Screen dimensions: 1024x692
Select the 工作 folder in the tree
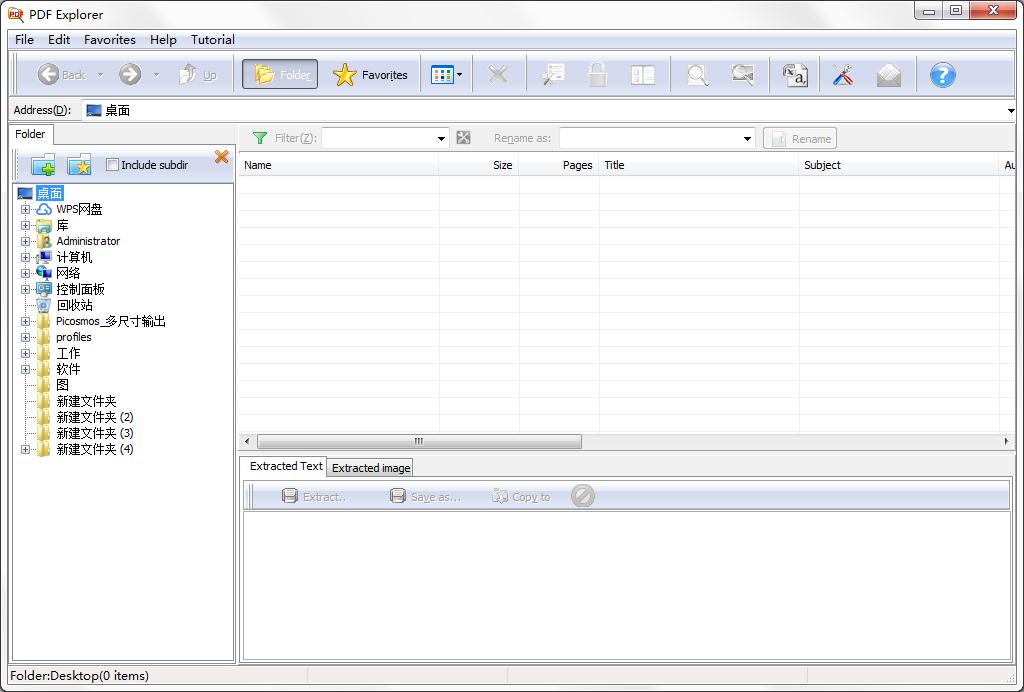(x=68, y=353)
